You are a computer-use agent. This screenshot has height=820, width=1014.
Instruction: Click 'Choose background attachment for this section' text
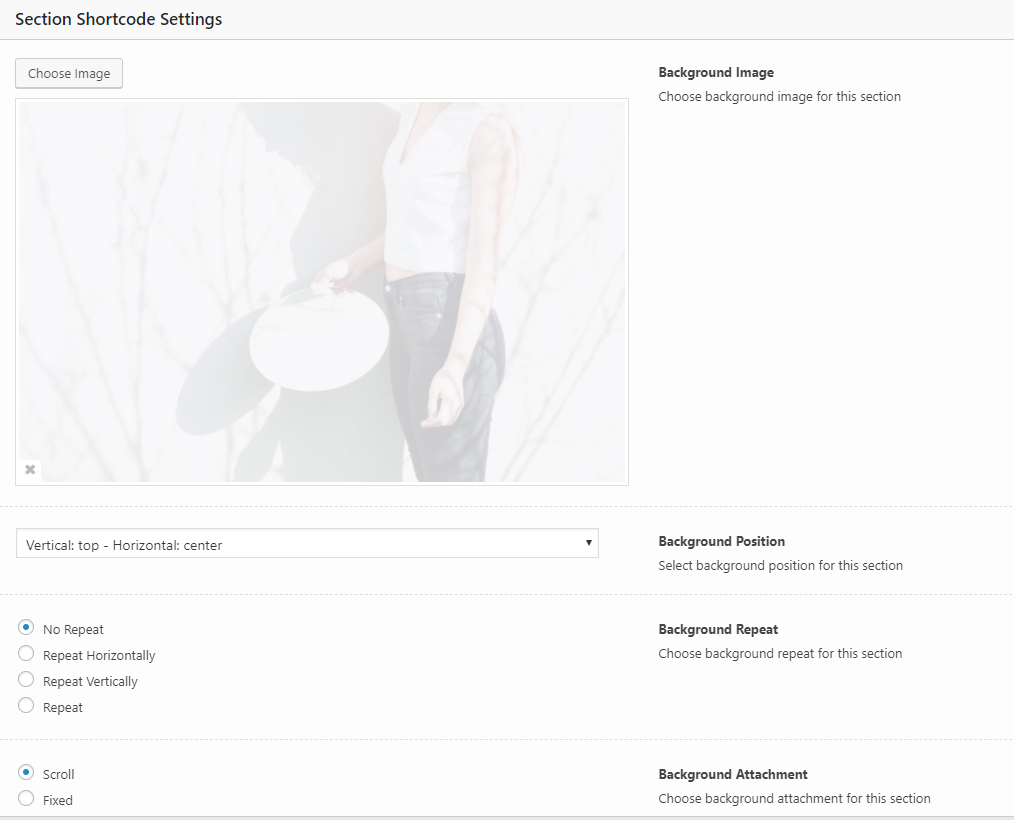794,798
